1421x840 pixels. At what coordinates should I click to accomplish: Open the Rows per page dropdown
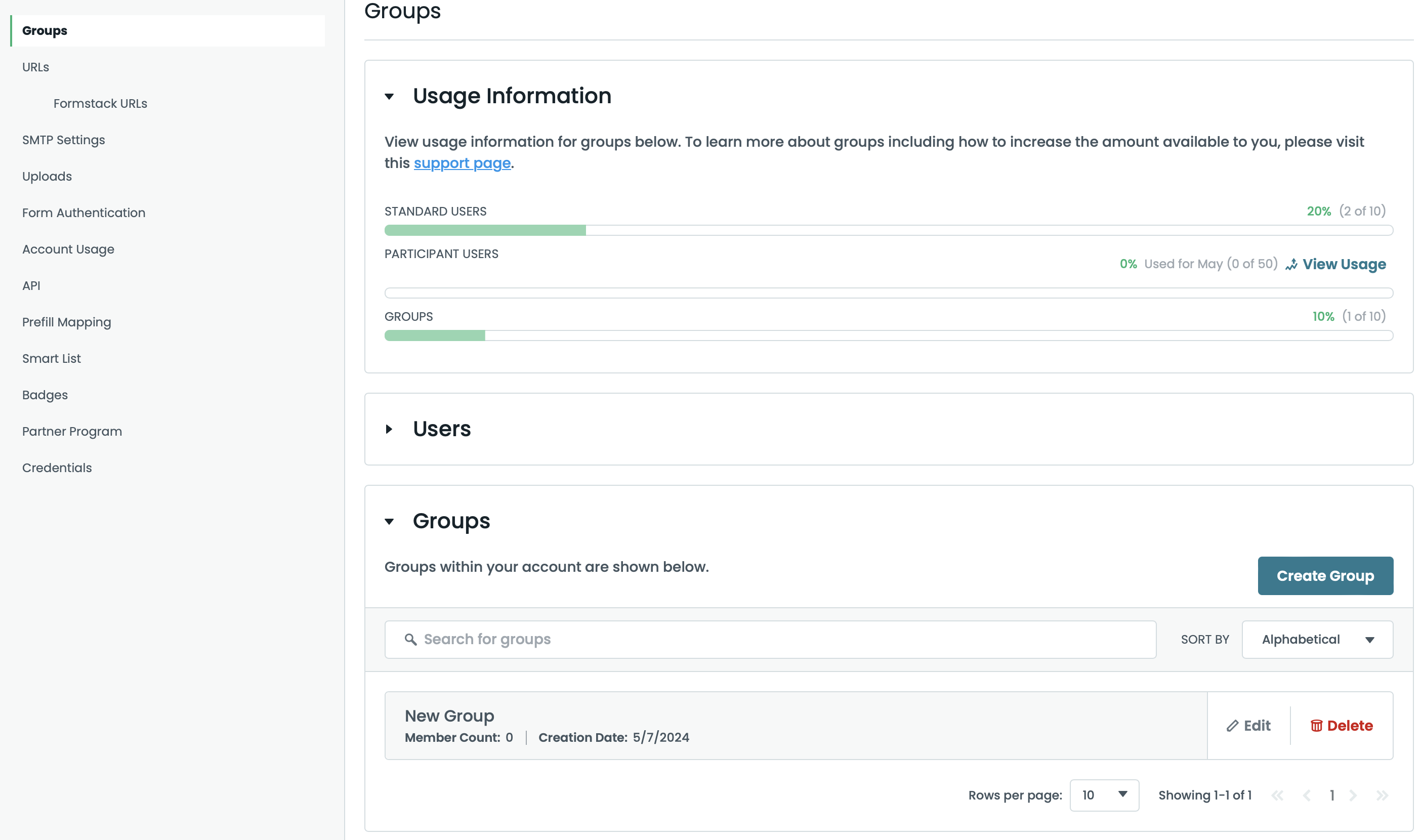(1104, 795)
